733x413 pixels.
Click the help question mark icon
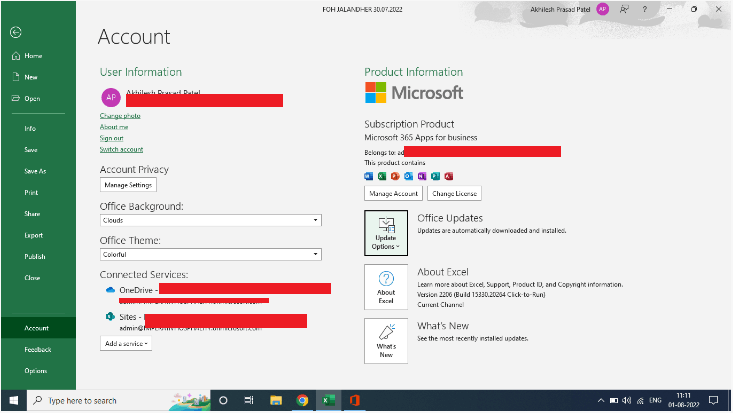coord(645,9)
